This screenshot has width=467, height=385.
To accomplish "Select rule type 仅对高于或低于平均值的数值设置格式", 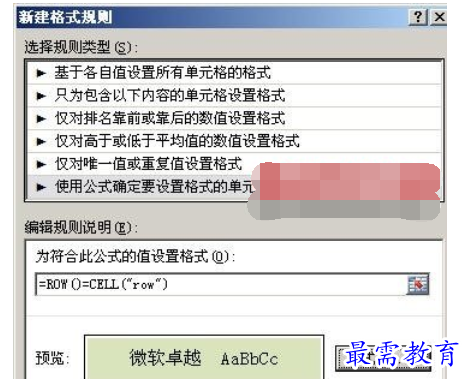I will coord(234,141).
